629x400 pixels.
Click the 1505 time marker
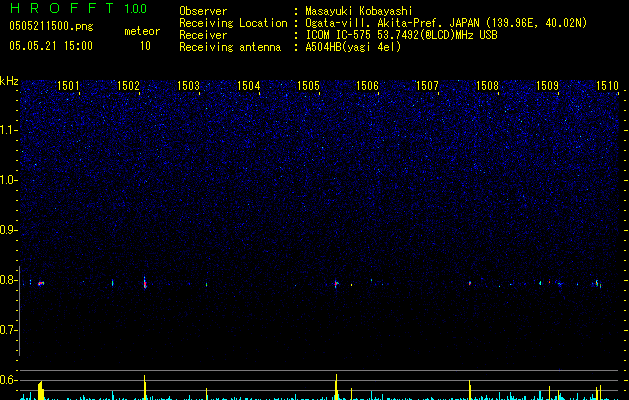(x=308, y=85)
